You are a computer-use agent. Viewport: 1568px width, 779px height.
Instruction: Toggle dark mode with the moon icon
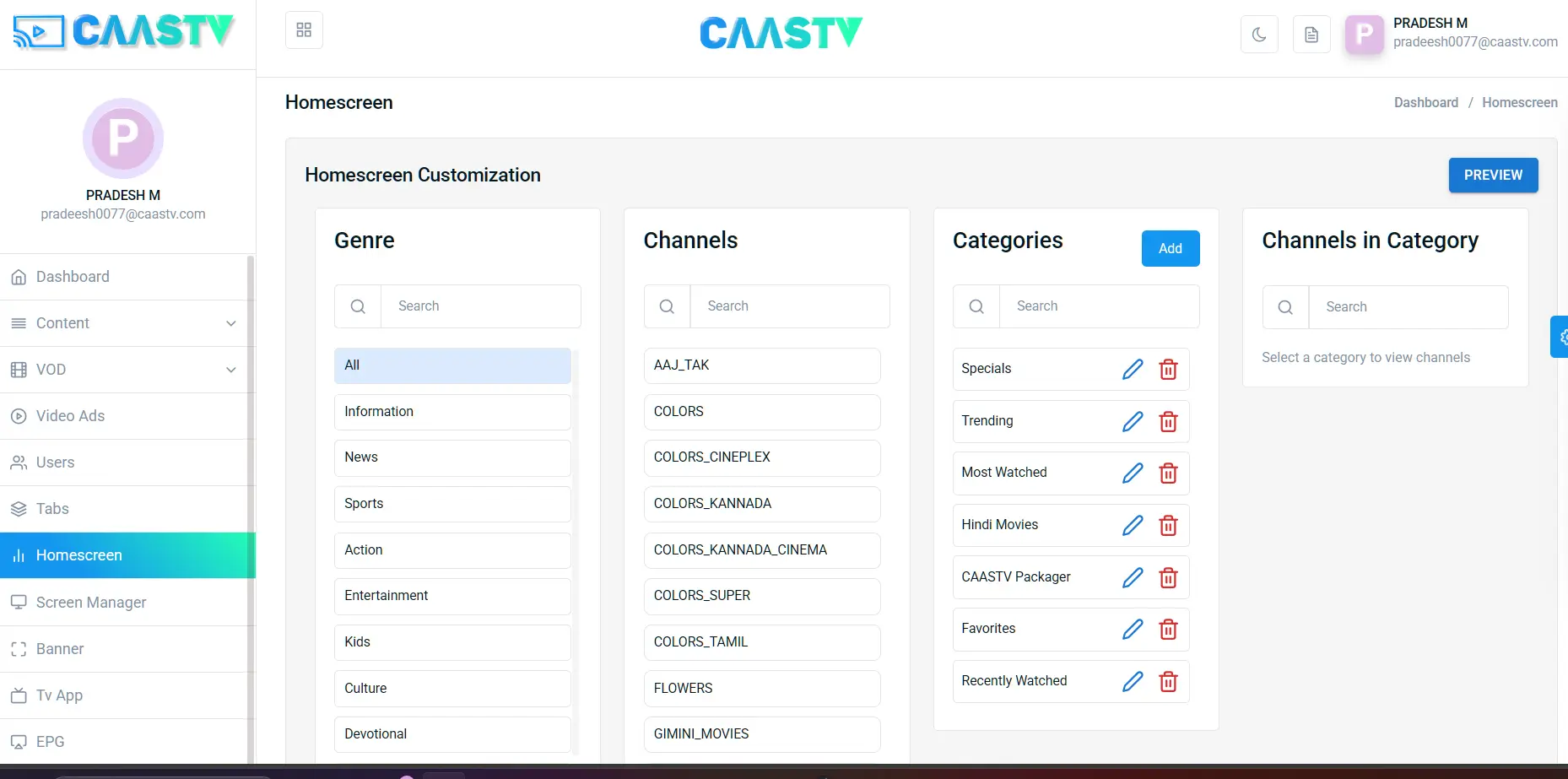[x=1258, y=34]
